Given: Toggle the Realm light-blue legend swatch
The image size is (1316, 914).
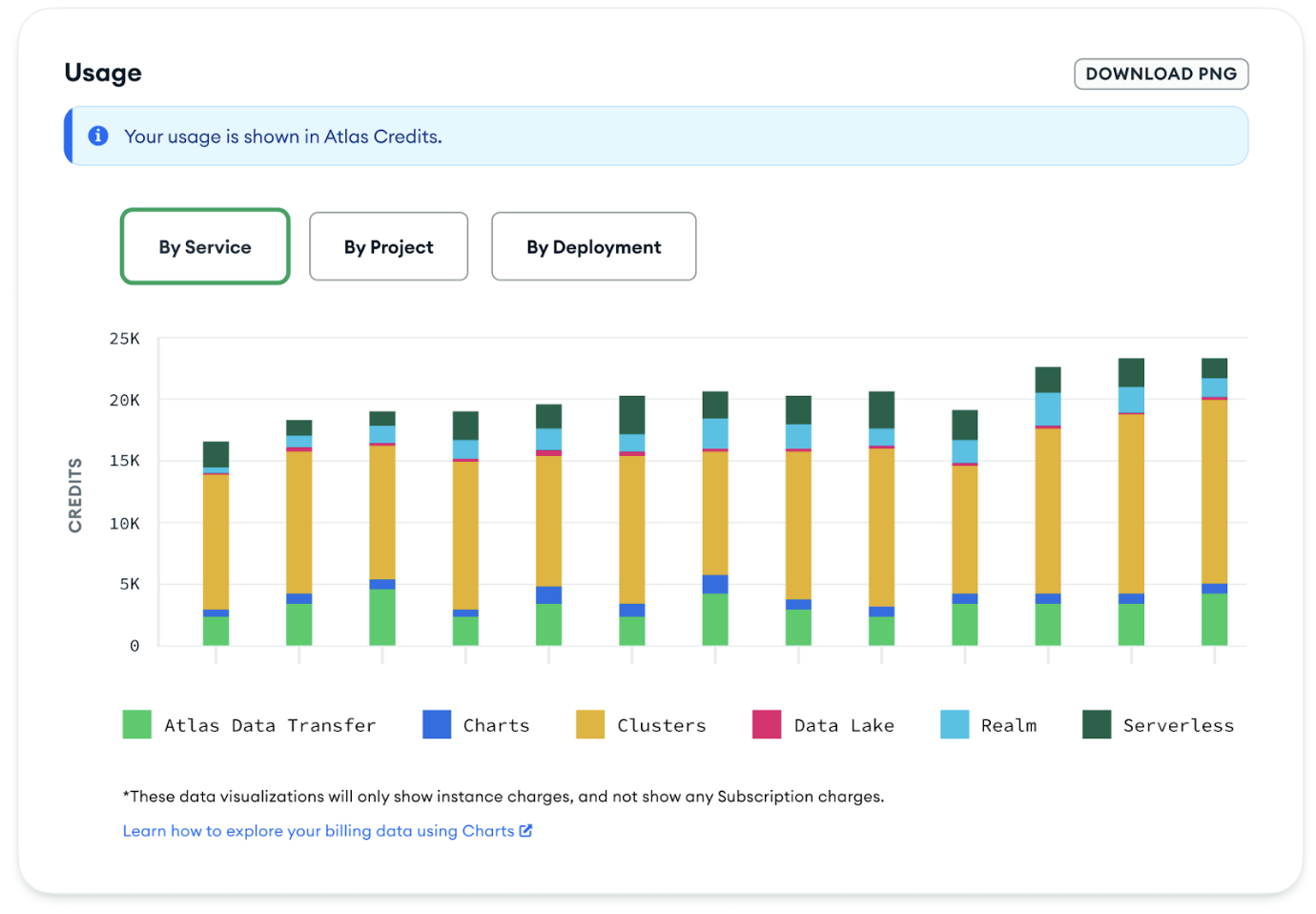Looking at the screenshot, I should coord(955,725).
